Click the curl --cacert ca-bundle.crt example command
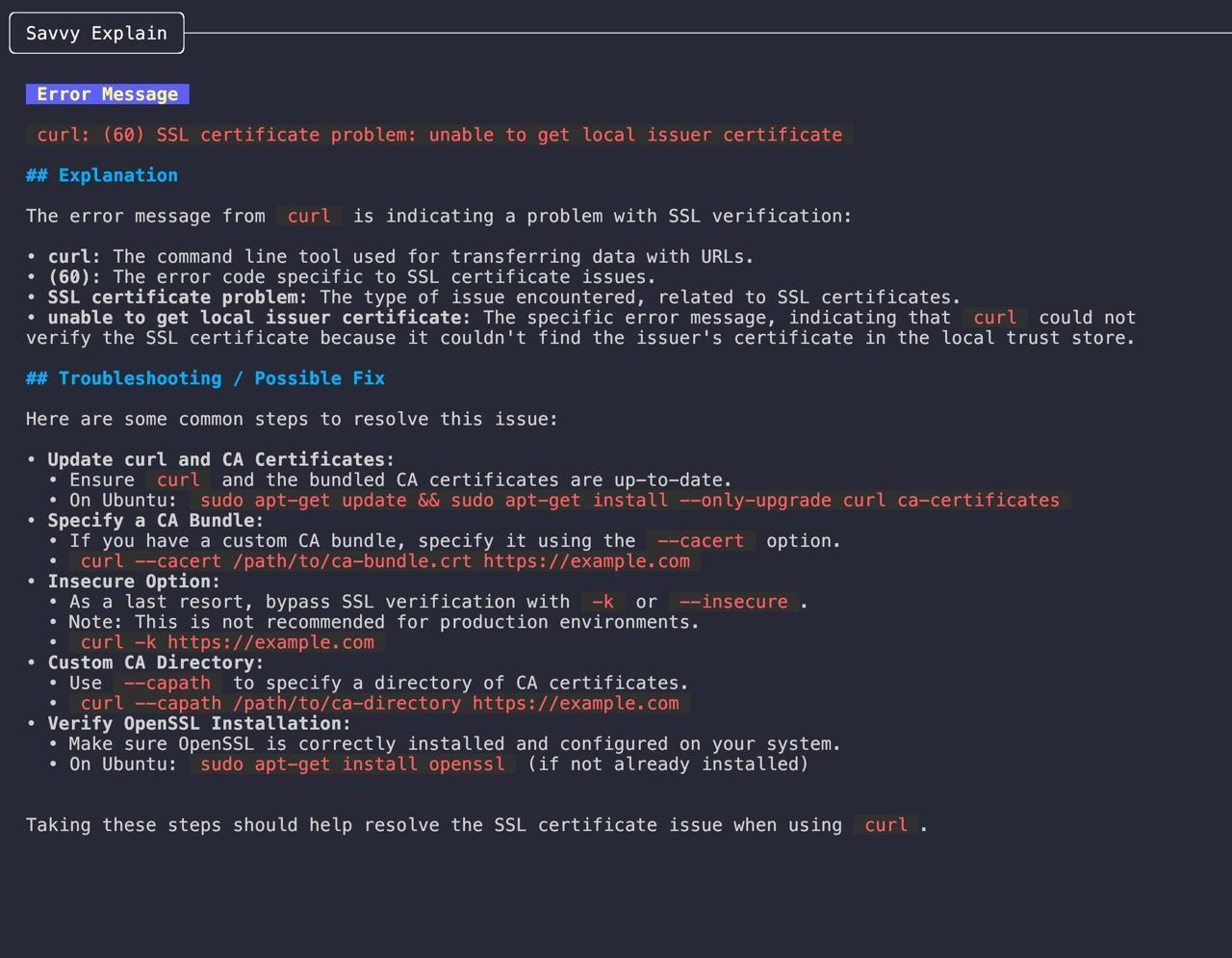 385,561
